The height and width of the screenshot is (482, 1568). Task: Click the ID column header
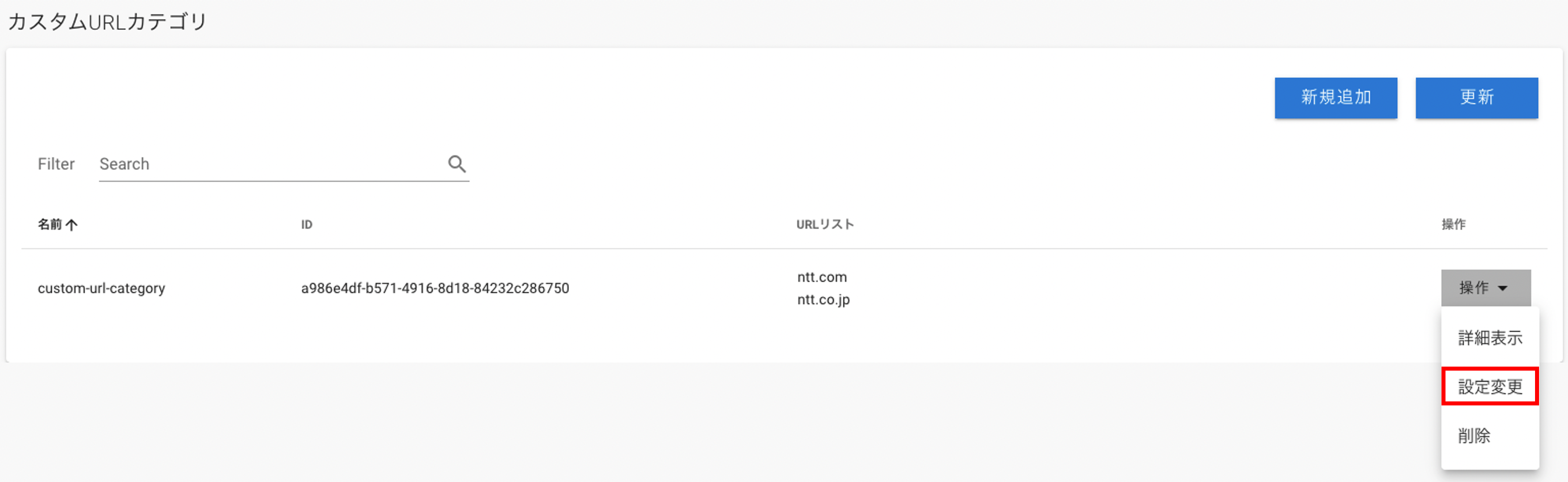[x=307, y=225]
